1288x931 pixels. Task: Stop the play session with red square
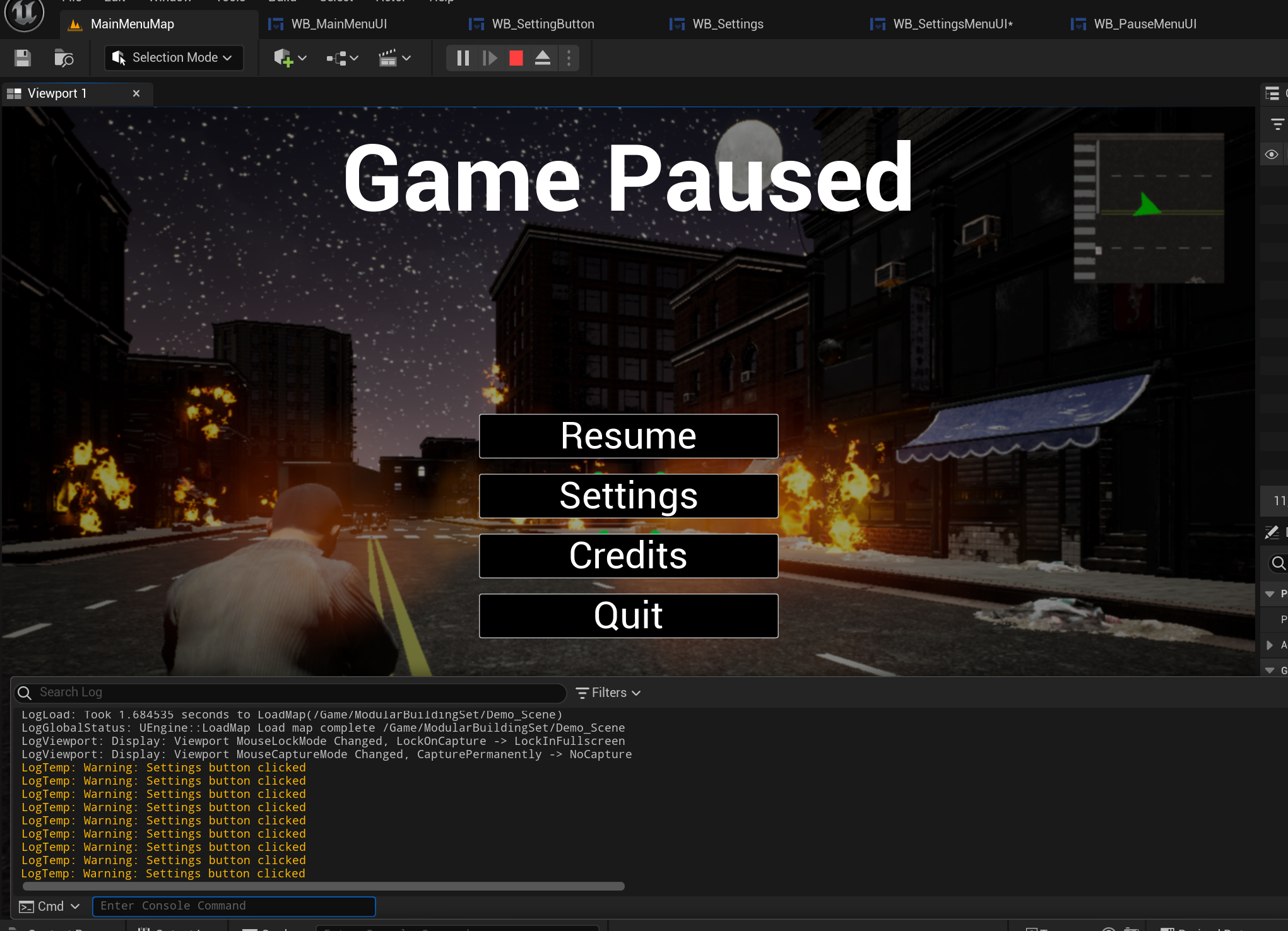516,58
